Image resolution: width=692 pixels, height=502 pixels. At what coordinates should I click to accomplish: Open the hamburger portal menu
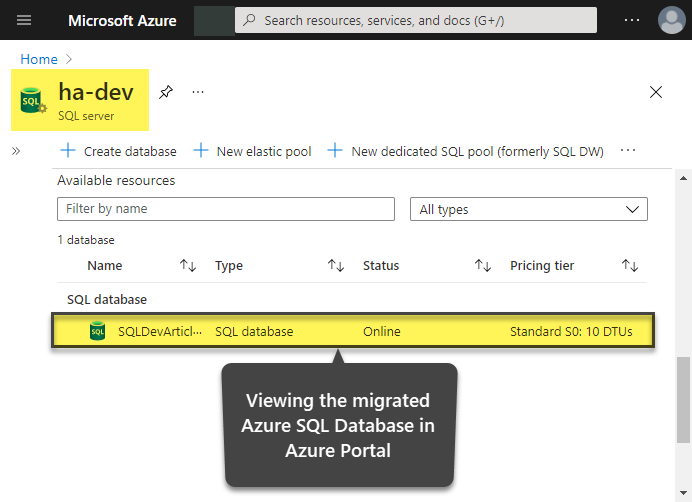pos(24,20)
